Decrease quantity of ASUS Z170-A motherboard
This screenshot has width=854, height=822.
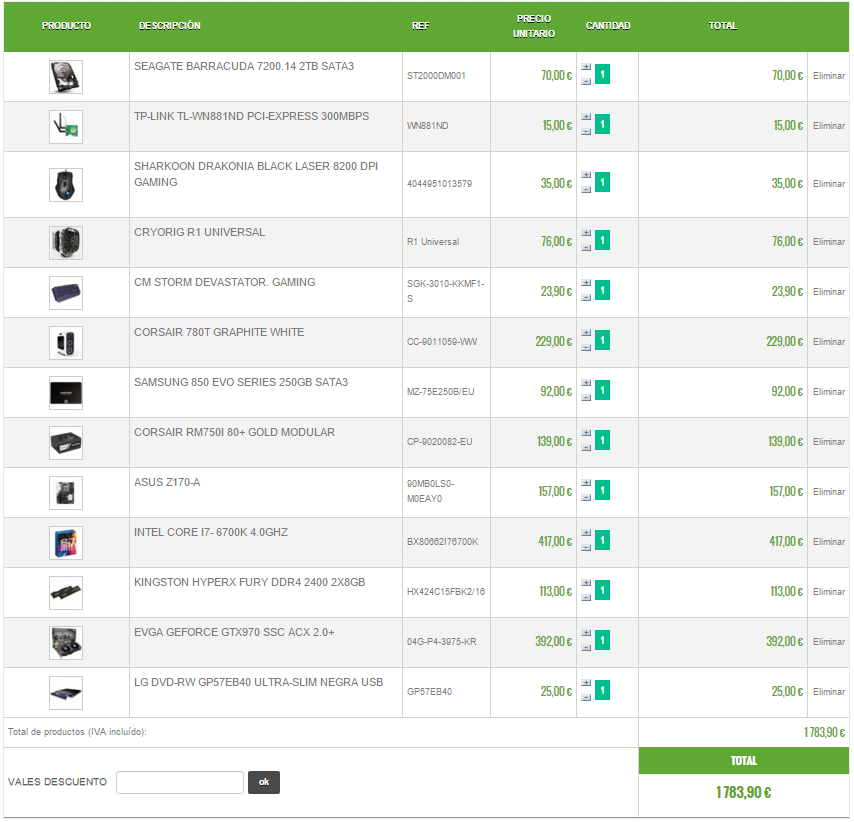[x=586, y=498]
